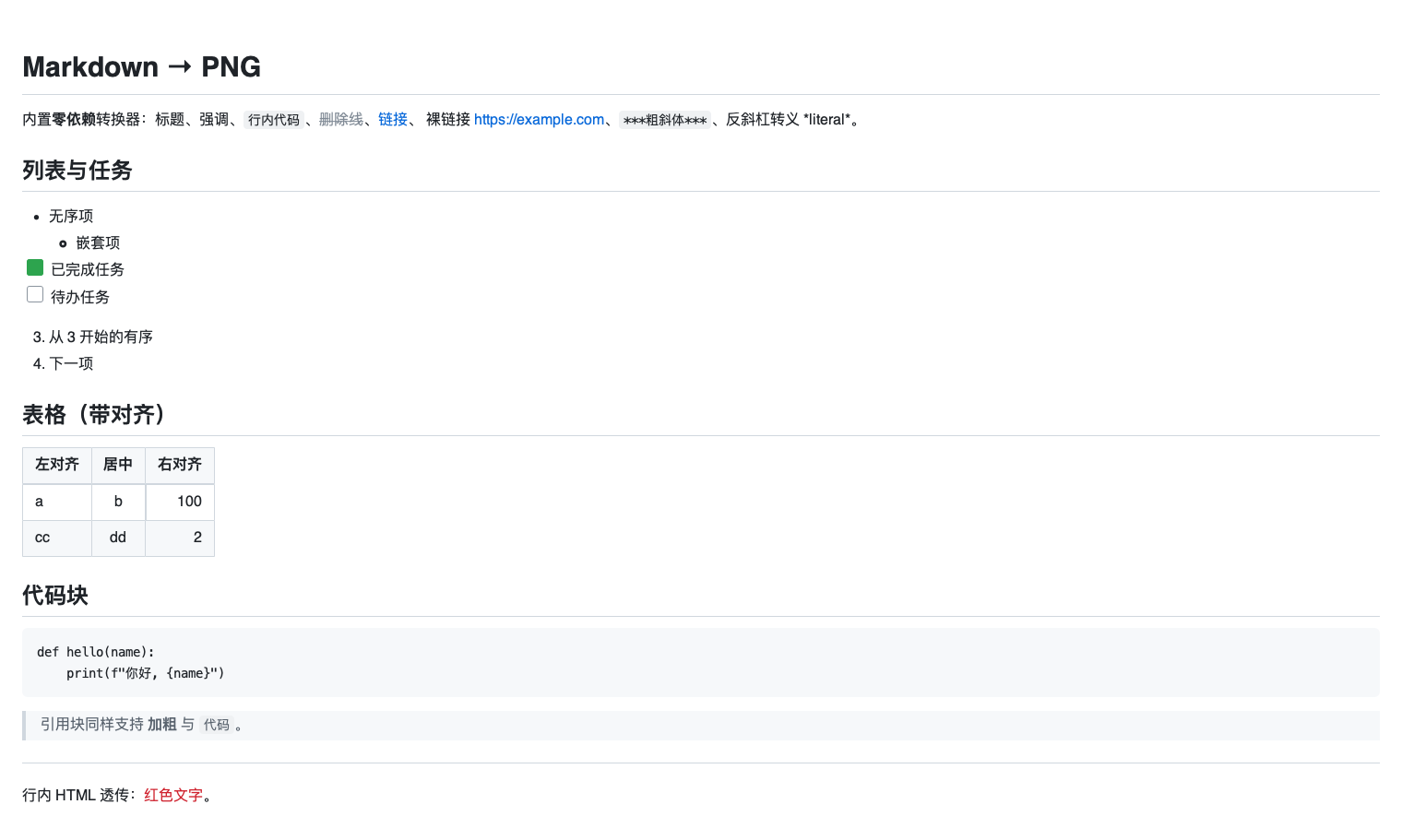Click the Markdown → PNG heading
This screenshot has width=1402, height=840.
141,66
